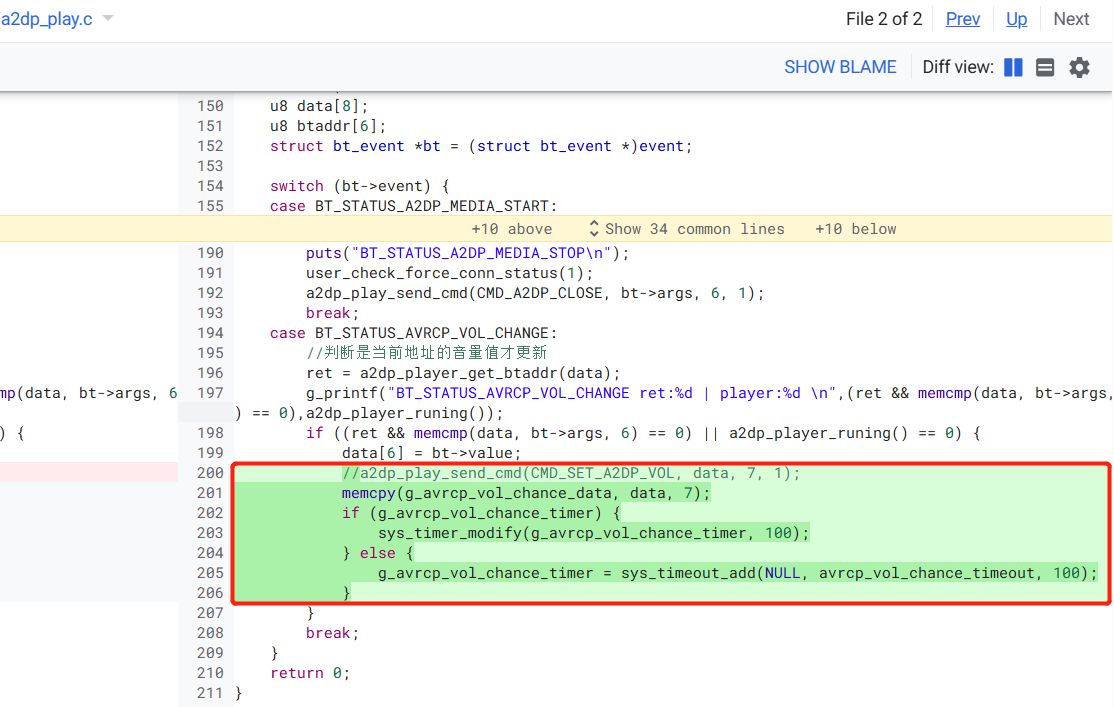
Task: Click the puts BT_STATUS_A2DP_MEDIA_STOP line
Action: tap(467, 253)
